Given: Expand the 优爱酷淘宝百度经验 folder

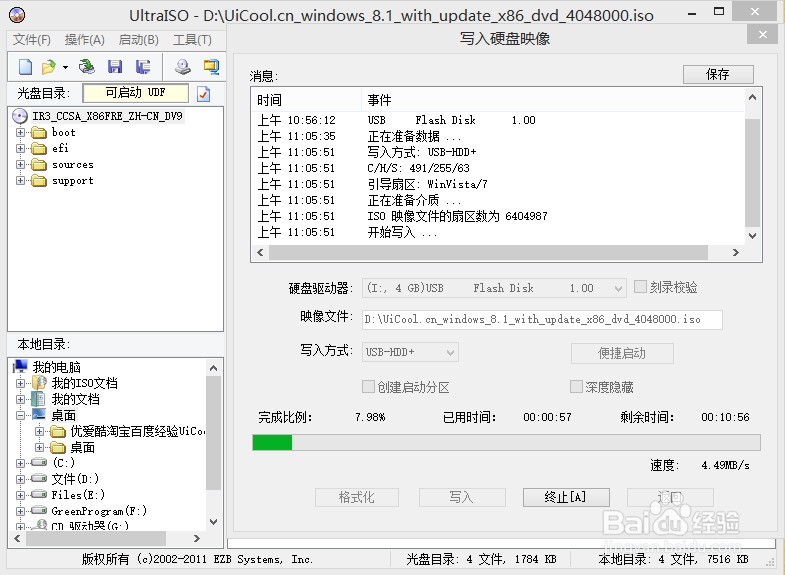Looking at the screenshot, I should coord(39,431).
